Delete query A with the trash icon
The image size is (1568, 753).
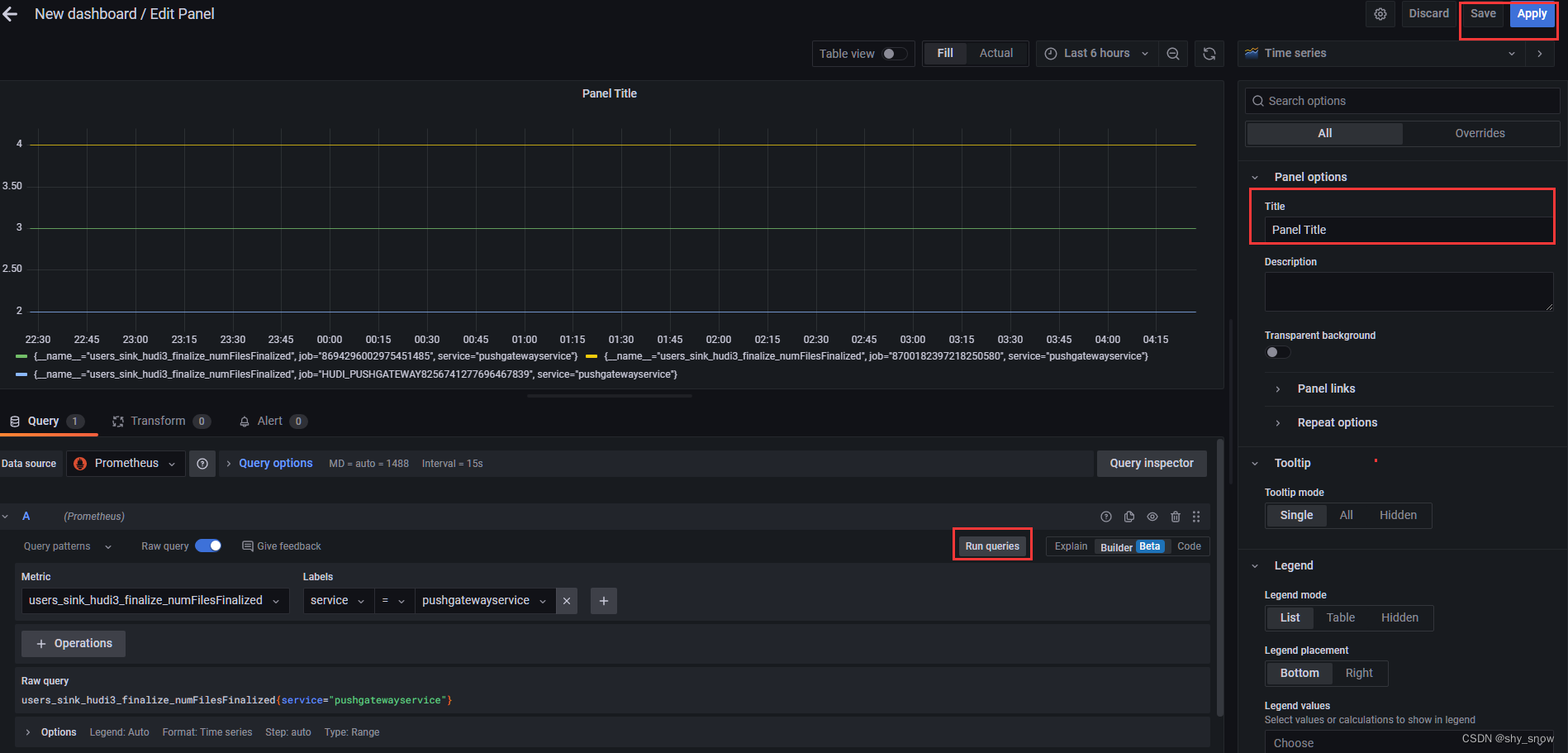(x=1176, y=516)
